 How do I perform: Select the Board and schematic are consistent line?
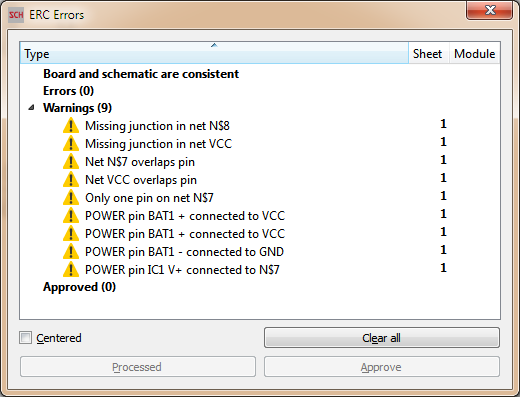point(141,74)
